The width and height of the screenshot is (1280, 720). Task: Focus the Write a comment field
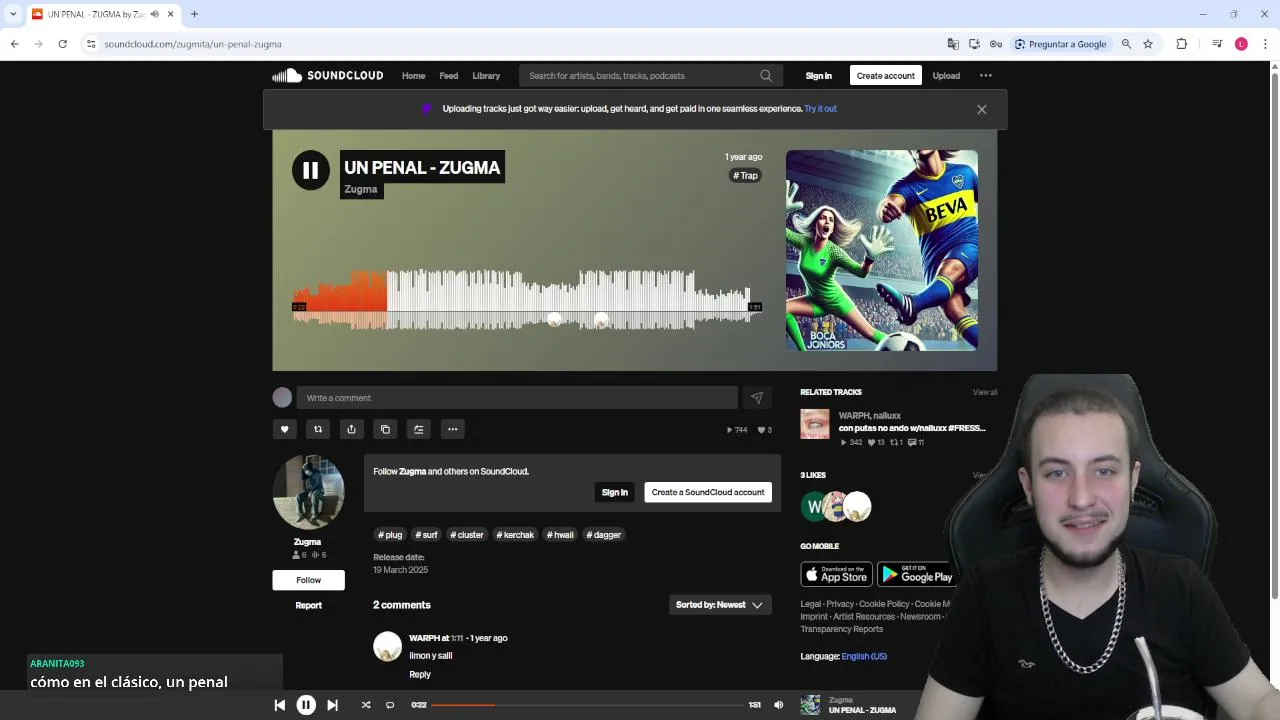pos(517,398)
